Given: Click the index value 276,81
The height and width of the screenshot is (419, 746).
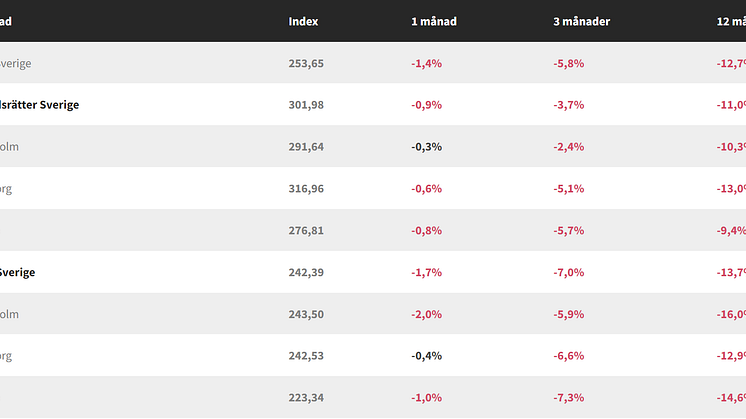Looking at the screenshot, I should point(306,230).
